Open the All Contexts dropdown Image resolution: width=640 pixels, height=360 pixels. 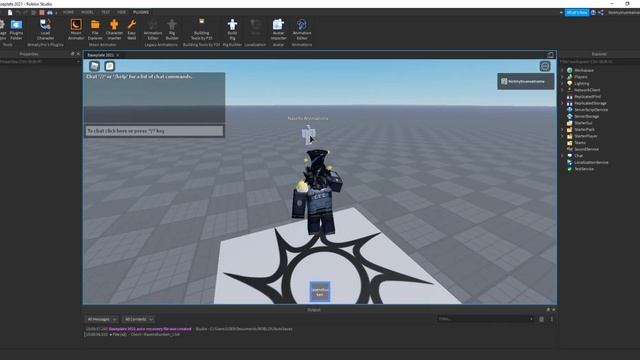[138, 319]
